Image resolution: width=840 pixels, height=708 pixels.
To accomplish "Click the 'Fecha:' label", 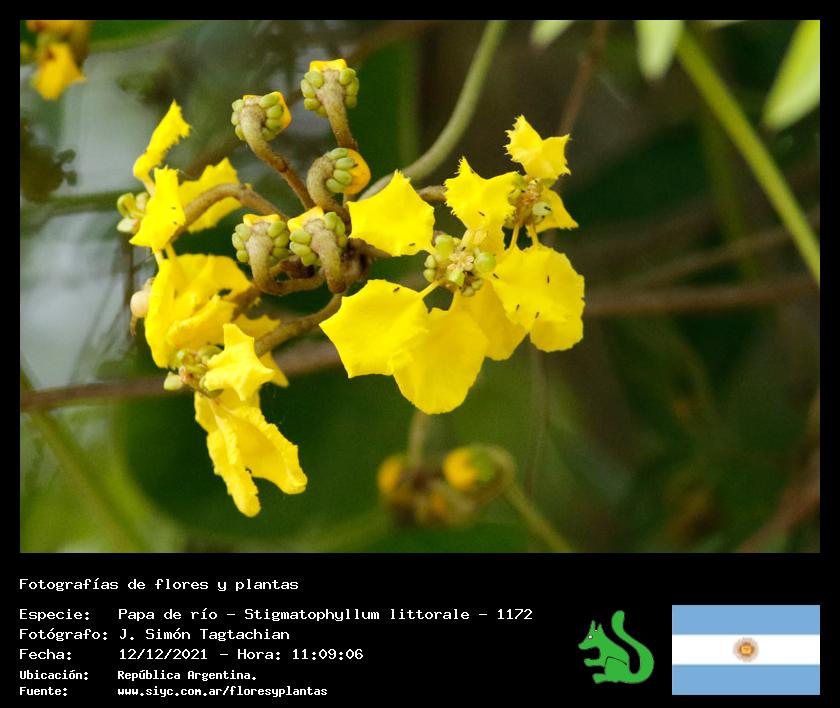I will [x=46, y=654].
